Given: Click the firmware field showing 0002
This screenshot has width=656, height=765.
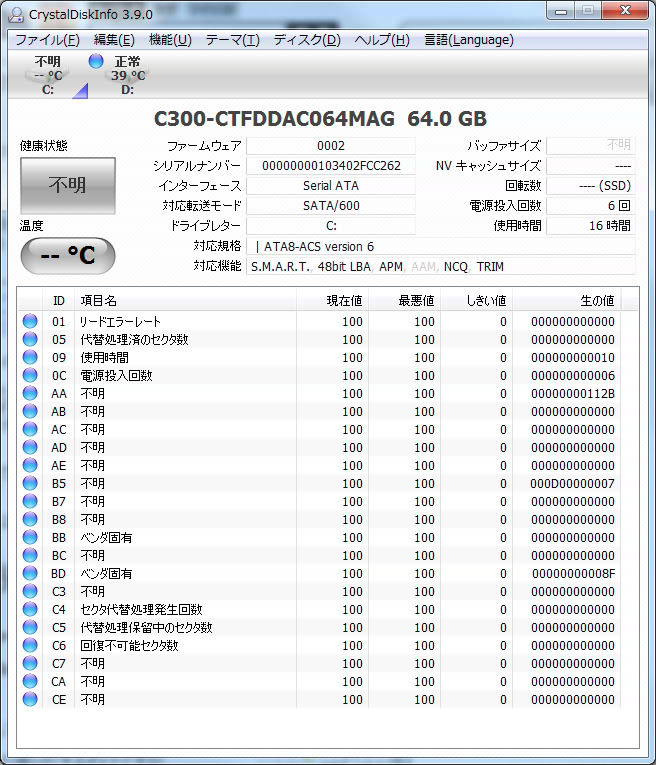Looking at the screenshot, I should pyautogui.click(x=331, y=146).
